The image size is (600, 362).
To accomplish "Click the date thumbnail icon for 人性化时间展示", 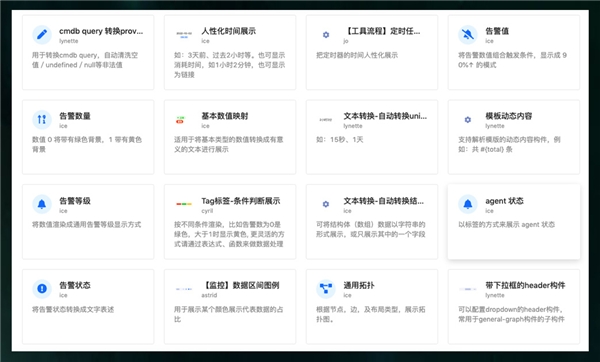I will (184, 35).
